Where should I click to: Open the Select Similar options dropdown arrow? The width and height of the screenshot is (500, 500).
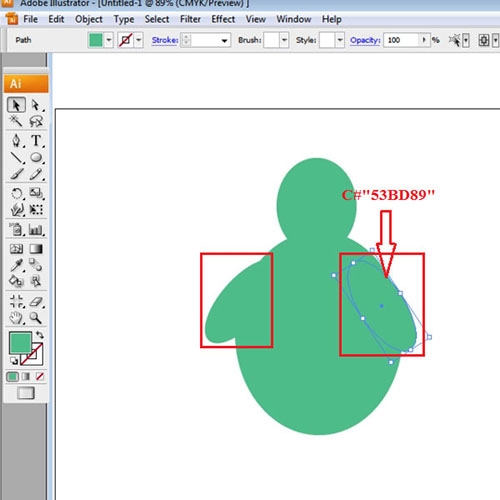(466, 40)
